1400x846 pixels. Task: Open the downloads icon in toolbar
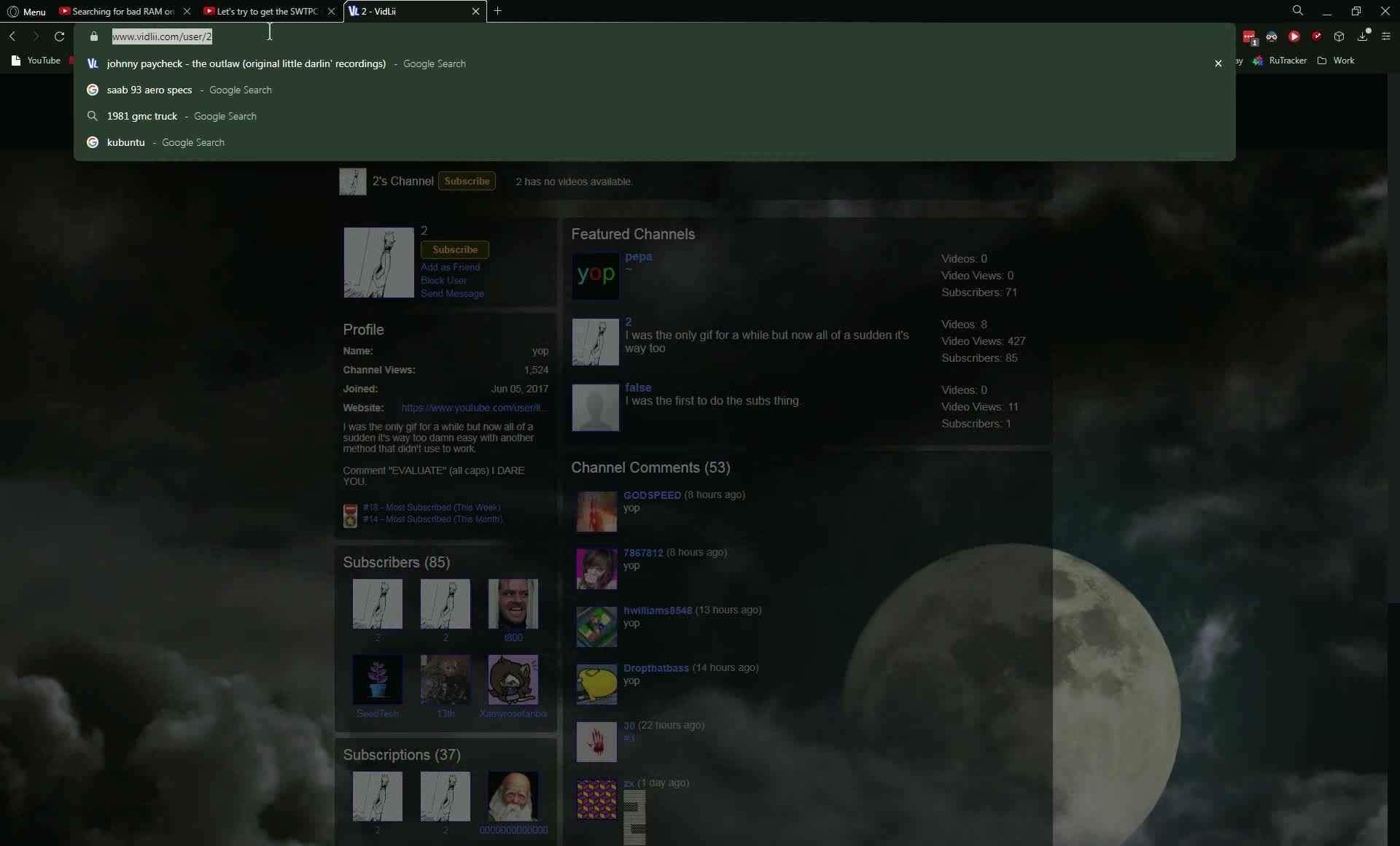[1362, 36]
